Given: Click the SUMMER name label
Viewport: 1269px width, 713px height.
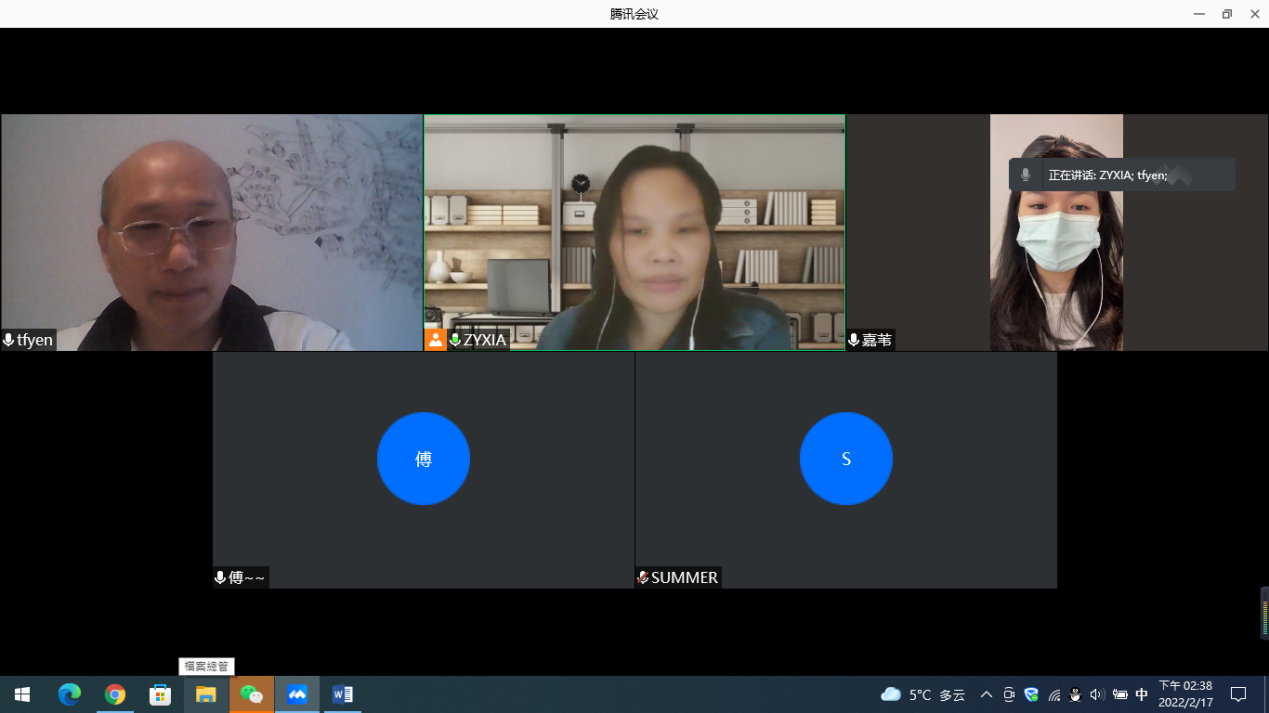Looking at the screenshot, I should click(x=685, y=578).
